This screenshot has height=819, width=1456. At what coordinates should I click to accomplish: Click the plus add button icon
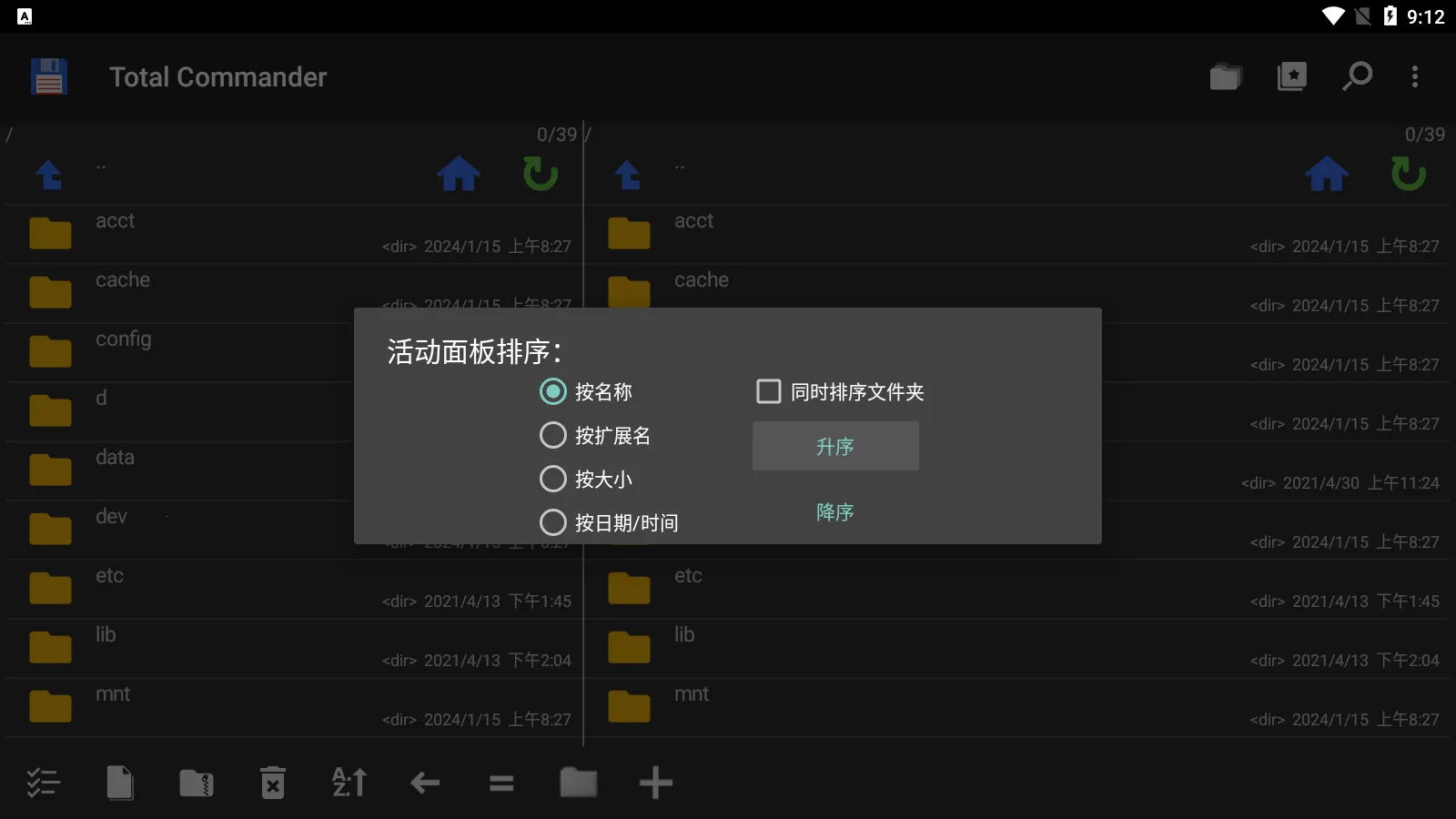[655, 783]
